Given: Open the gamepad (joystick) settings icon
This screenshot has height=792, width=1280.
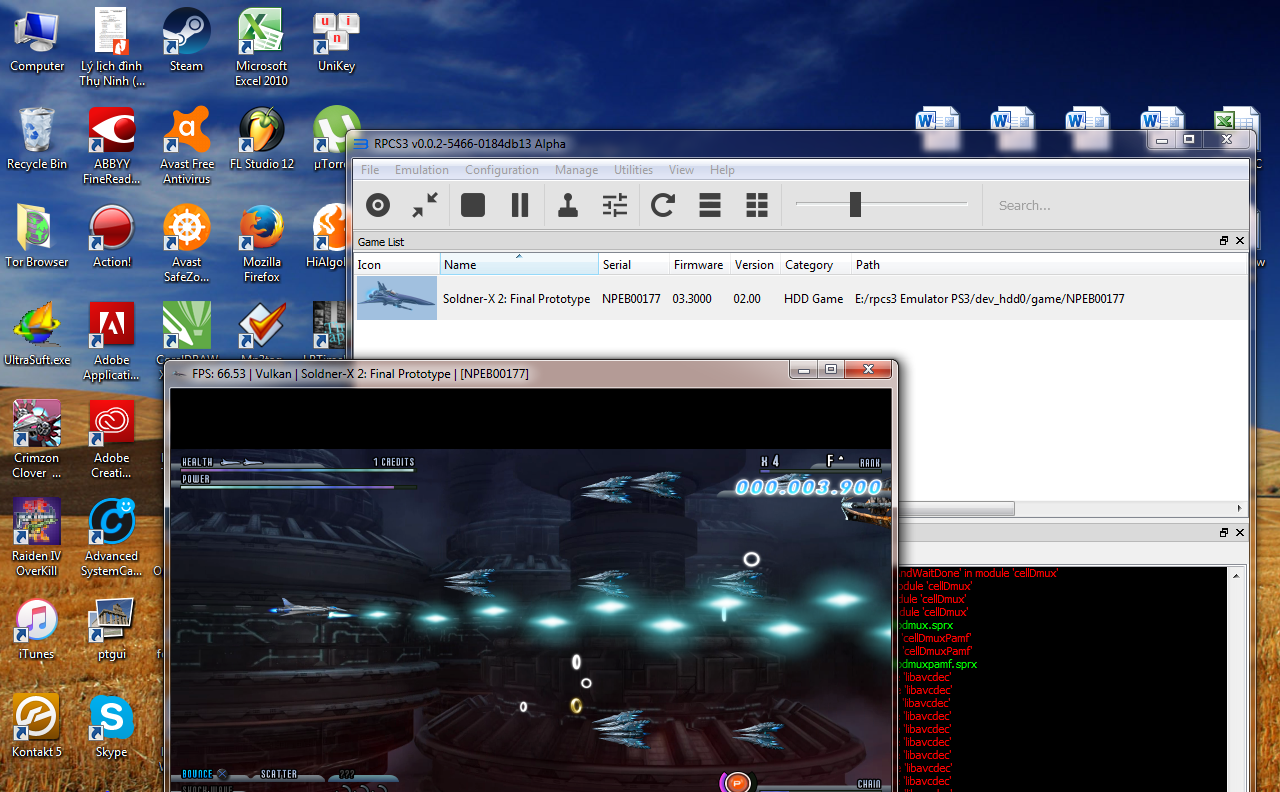Looking at the screenshot, I should point(568,206).
